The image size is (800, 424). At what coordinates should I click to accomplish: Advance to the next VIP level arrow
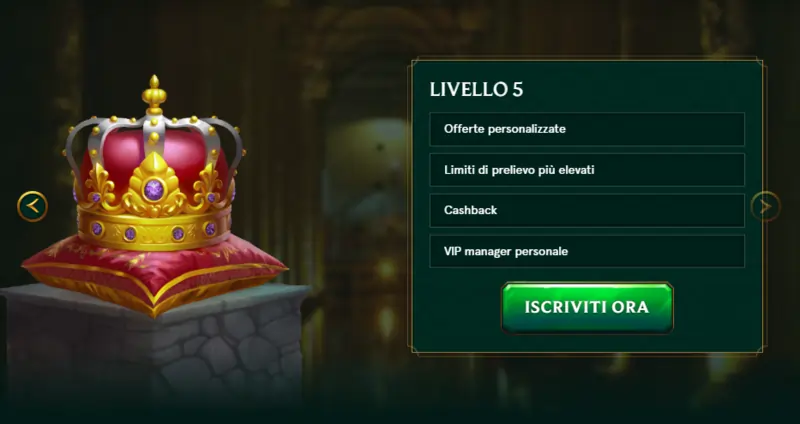click(765, 206)
